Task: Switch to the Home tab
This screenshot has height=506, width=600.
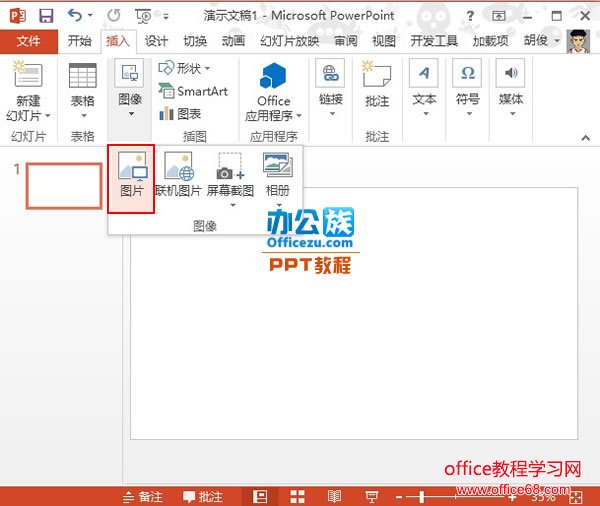Action: pyautogui.click(x=80, y=41)
